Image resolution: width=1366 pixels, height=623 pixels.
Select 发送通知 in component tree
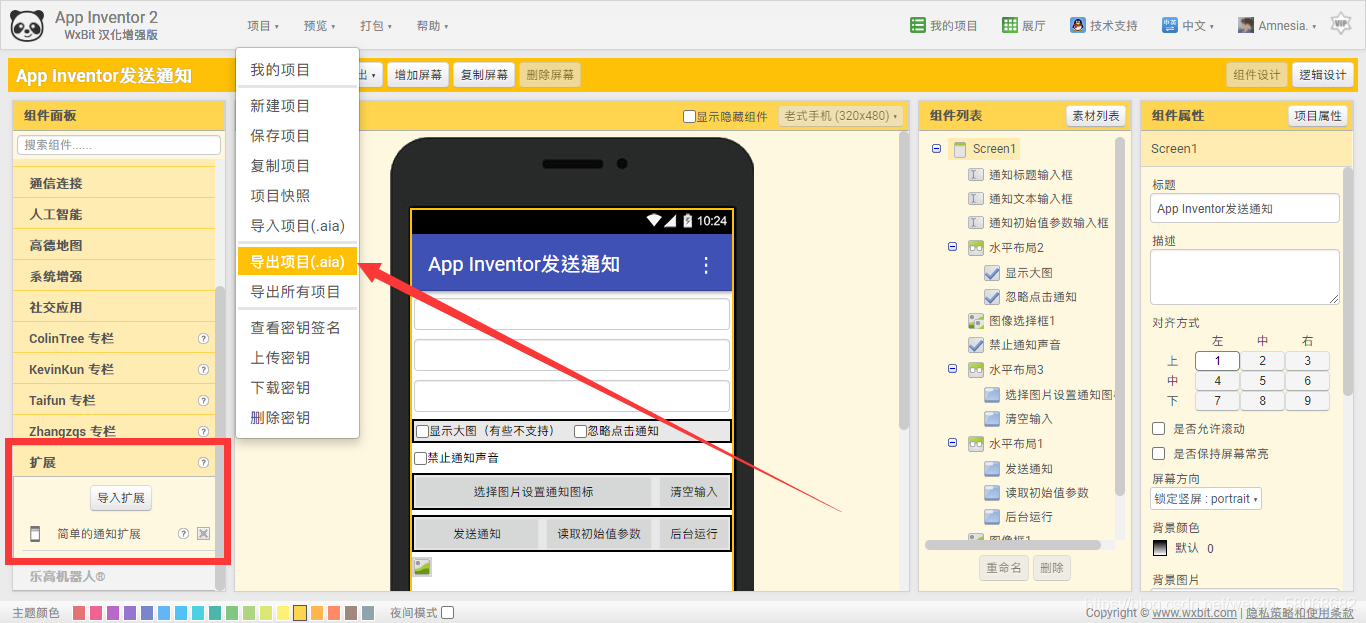(x=1029, y=469)
